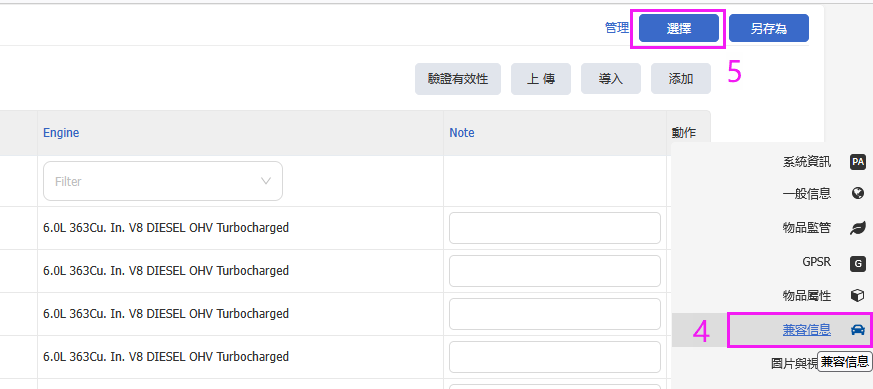This screenshot has height=389, width=873.
Task: Click the 添加 button
Action: pyautogui.click(x=680, y=78)
